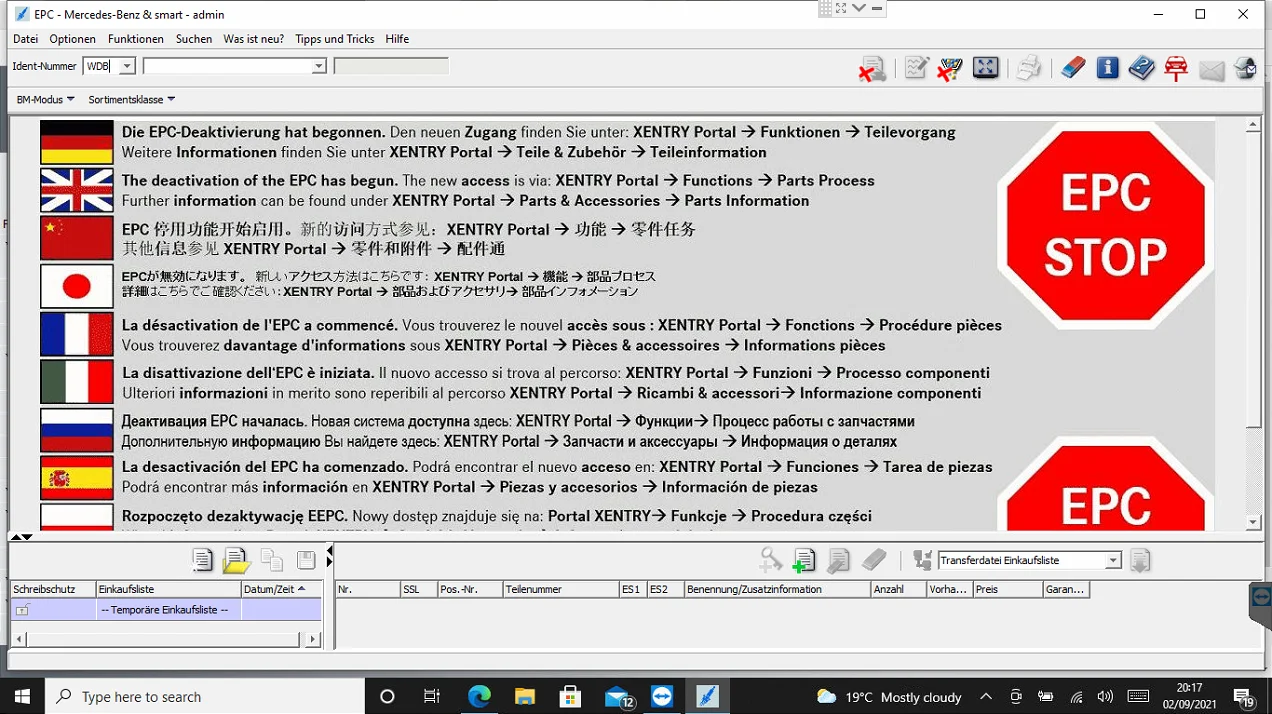The image size is (1272, 714).
Task: Open the blue info icon
Action: (x=1107, y=68)
